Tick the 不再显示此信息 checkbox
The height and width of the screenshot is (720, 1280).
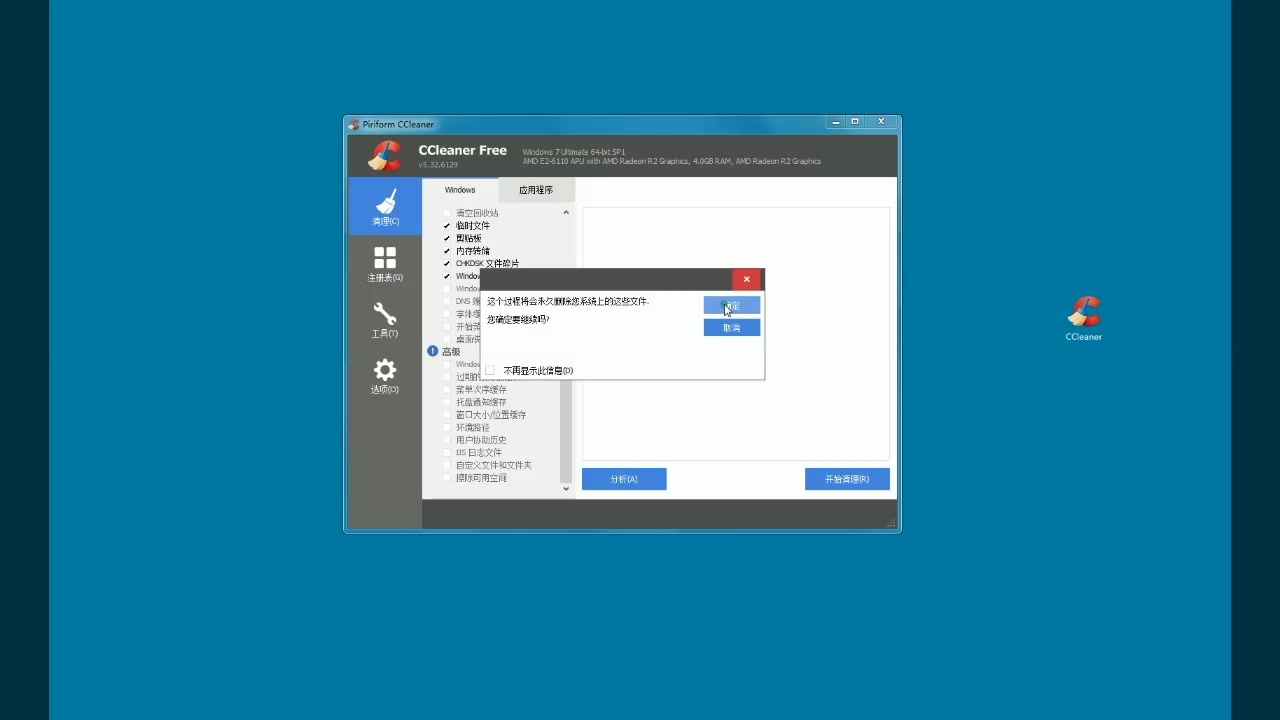[490, 370]
